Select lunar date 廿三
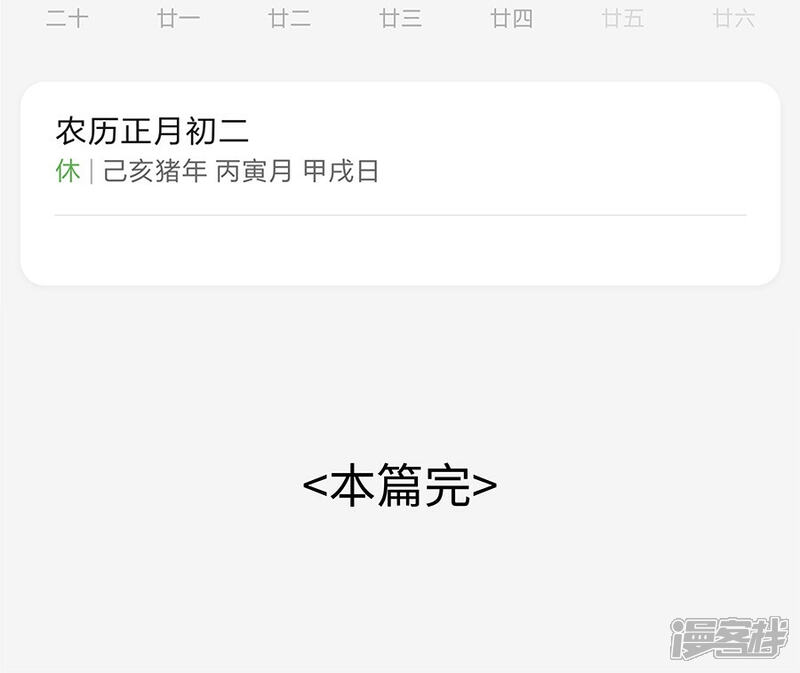Screen dimensions: 800x673 coord(401,19)
